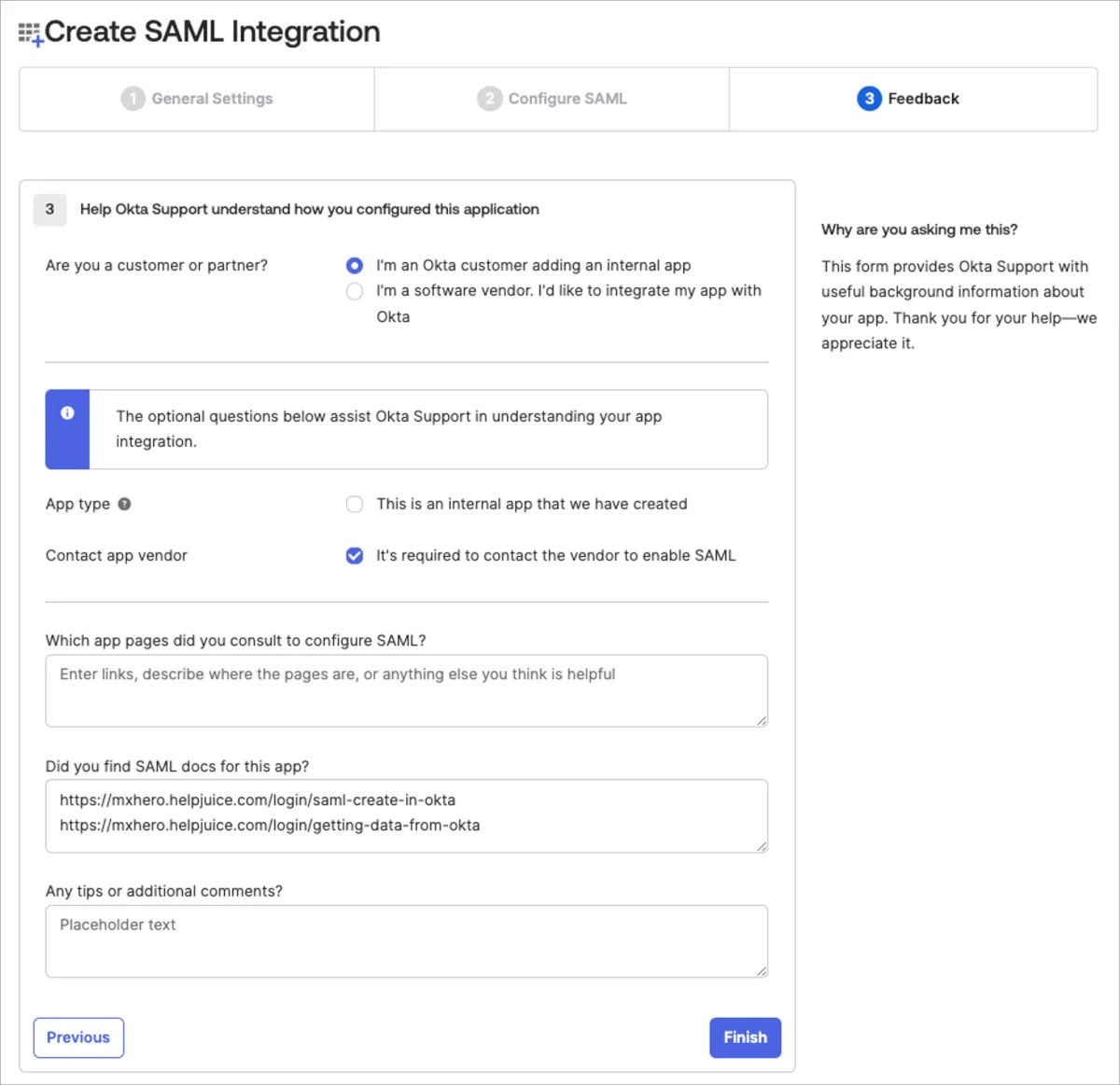Go to the General Settings step tab
This screenshot has height=1085, width=1120.
197,99
